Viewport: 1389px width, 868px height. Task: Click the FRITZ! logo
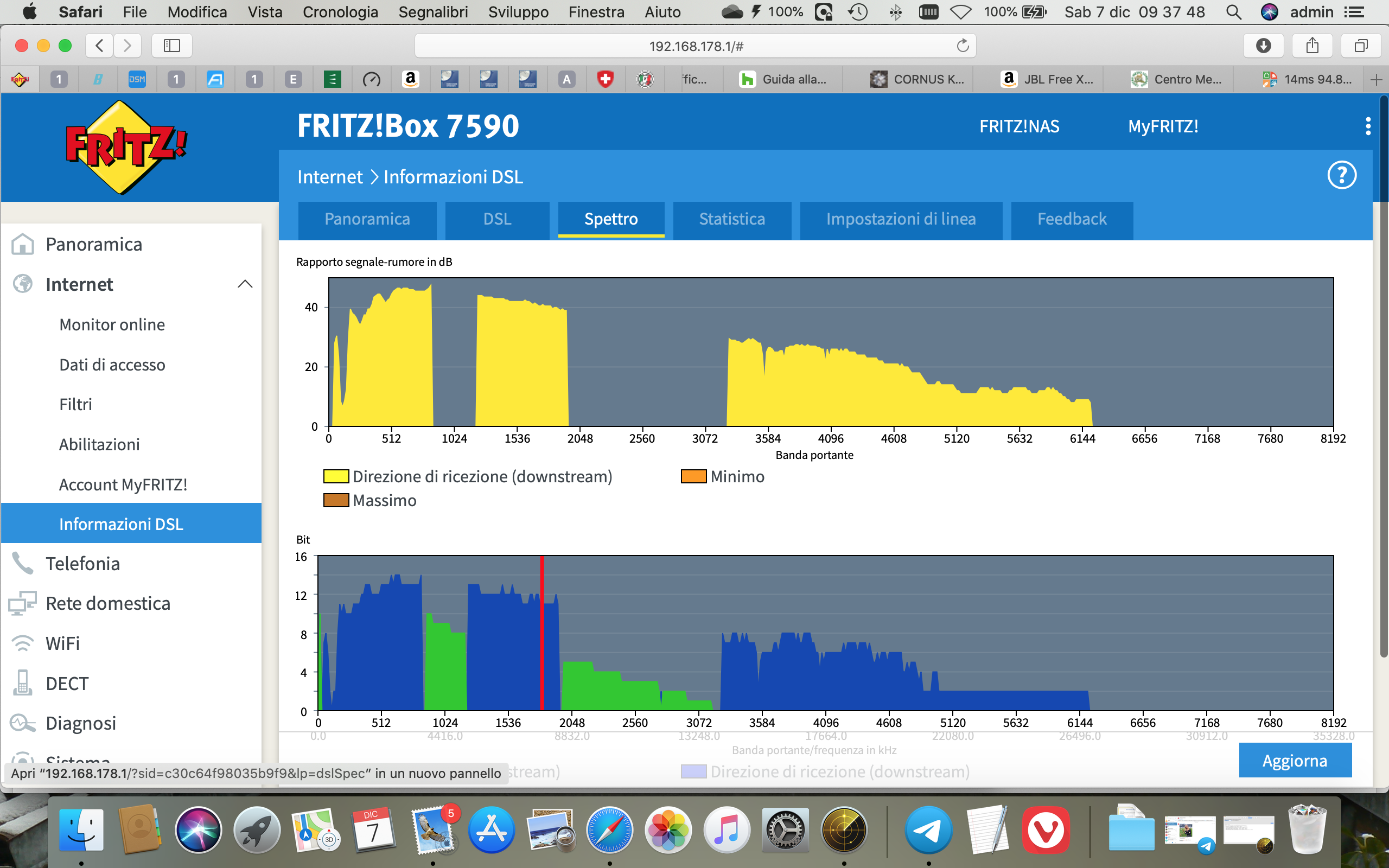point(126,148)
